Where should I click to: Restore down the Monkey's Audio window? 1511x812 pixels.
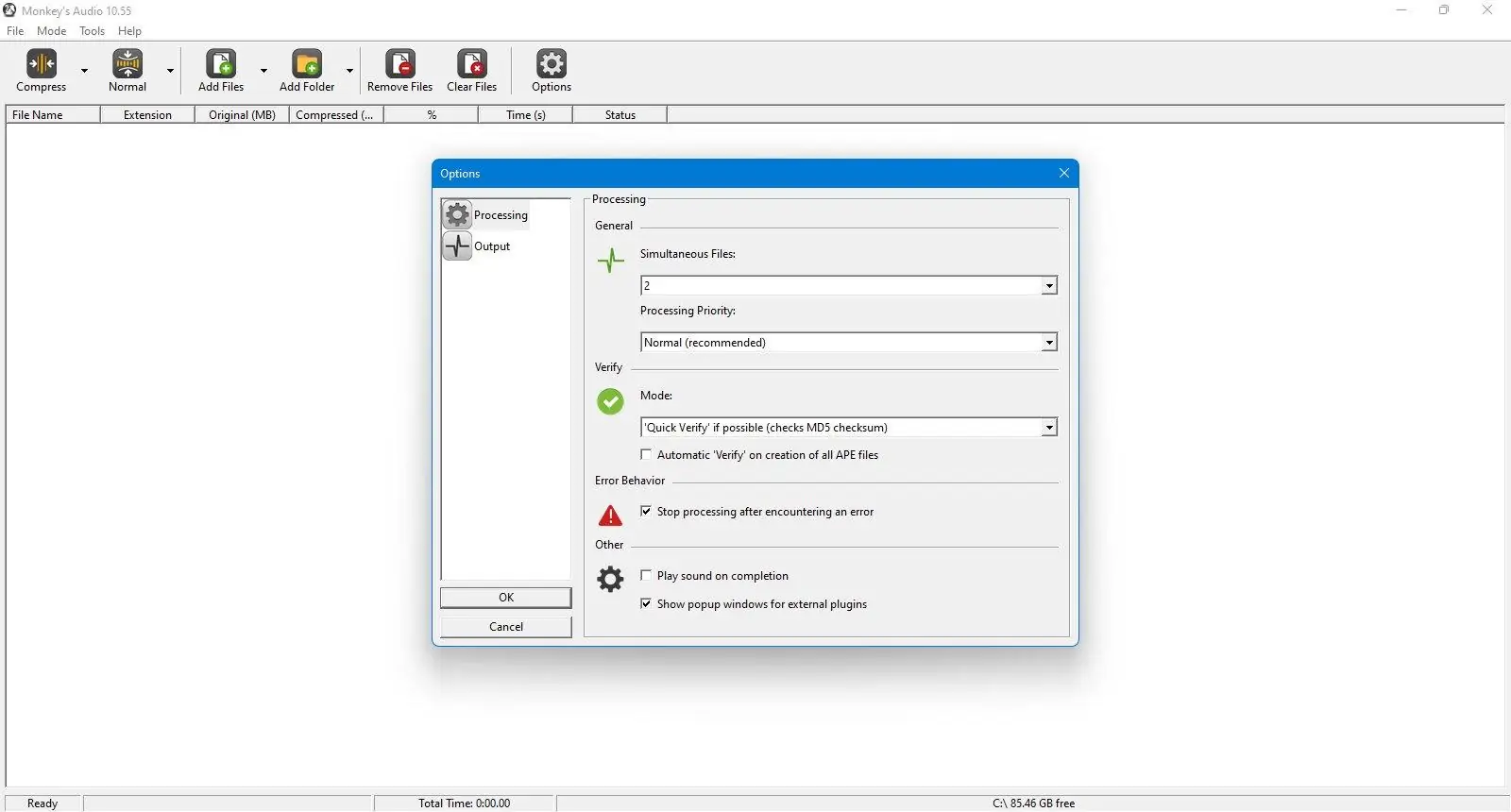click(1444, 10)
